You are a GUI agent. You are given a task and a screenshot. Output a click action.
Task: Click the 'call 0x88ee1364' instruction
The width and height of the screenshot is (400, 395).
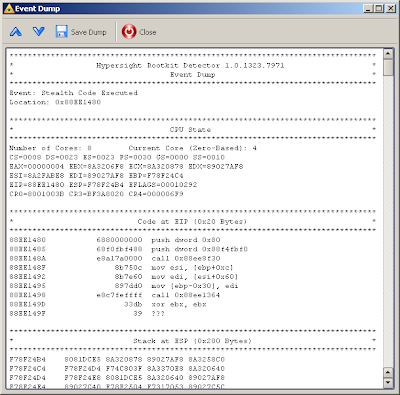click(x=186, y=295)
